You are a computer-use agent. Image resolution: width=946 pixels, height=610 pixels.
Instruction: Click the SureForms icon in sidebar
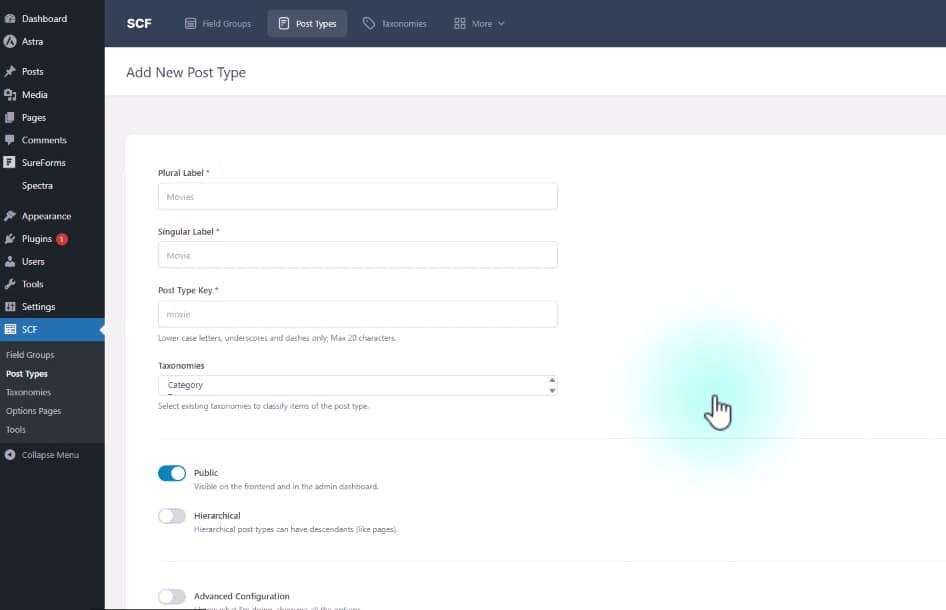tap(10, 163)
